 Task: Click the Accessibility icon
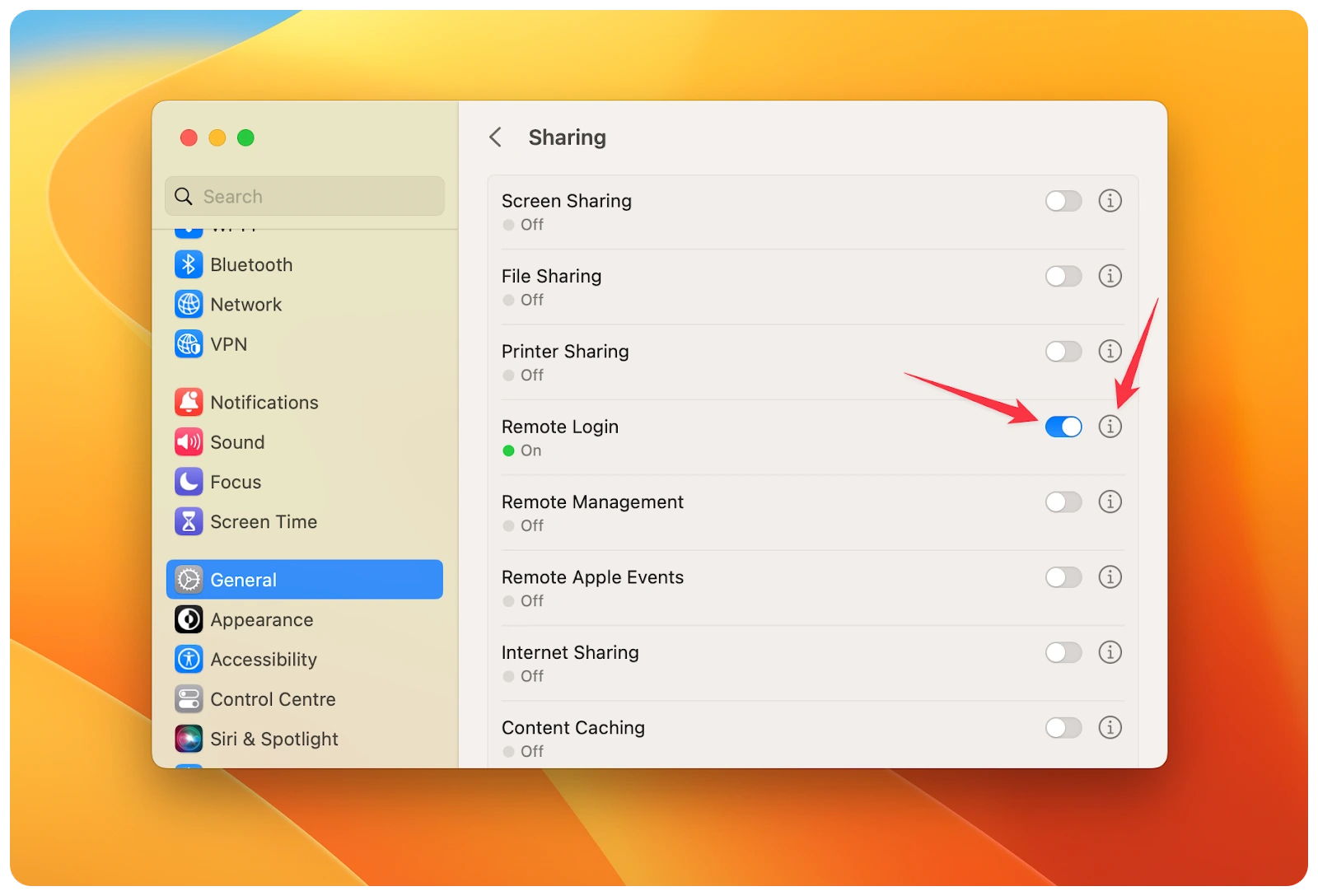coord(189,659)
